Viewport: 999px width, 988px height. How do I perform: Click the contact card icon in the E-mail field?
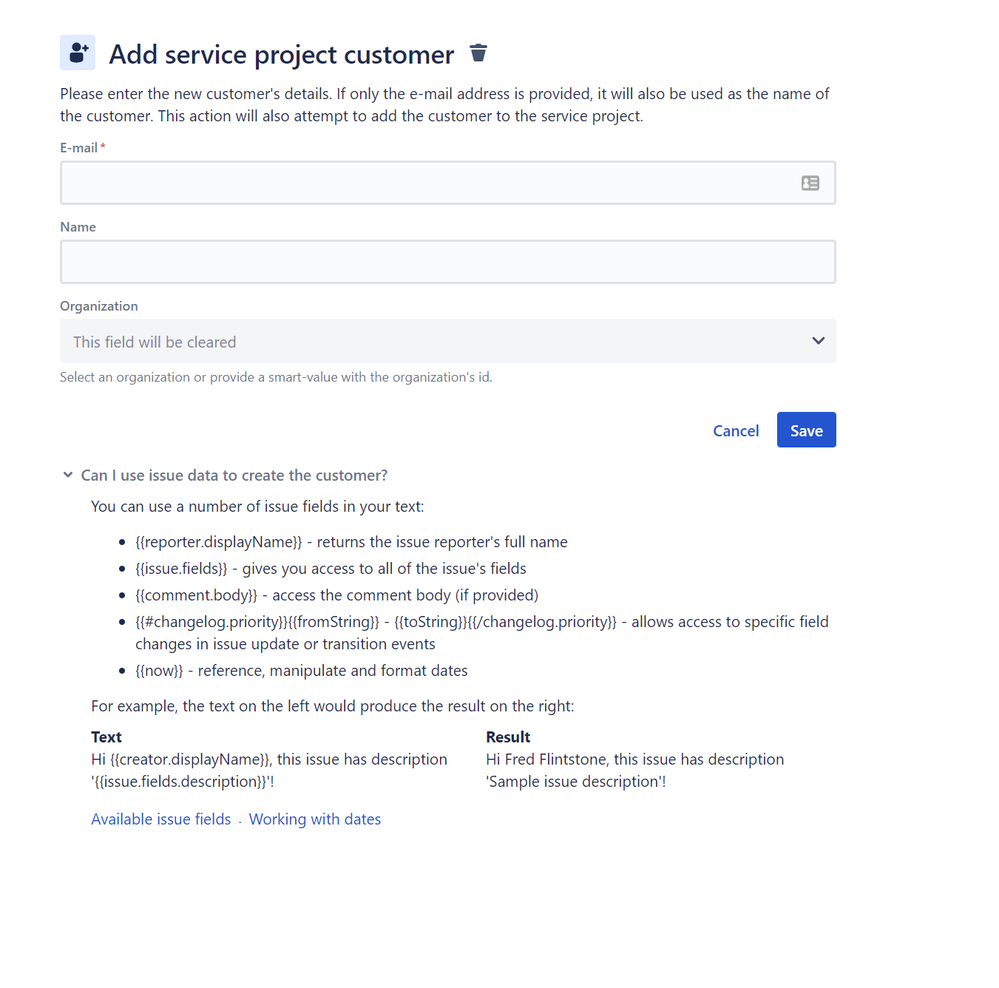click(810, 182)
